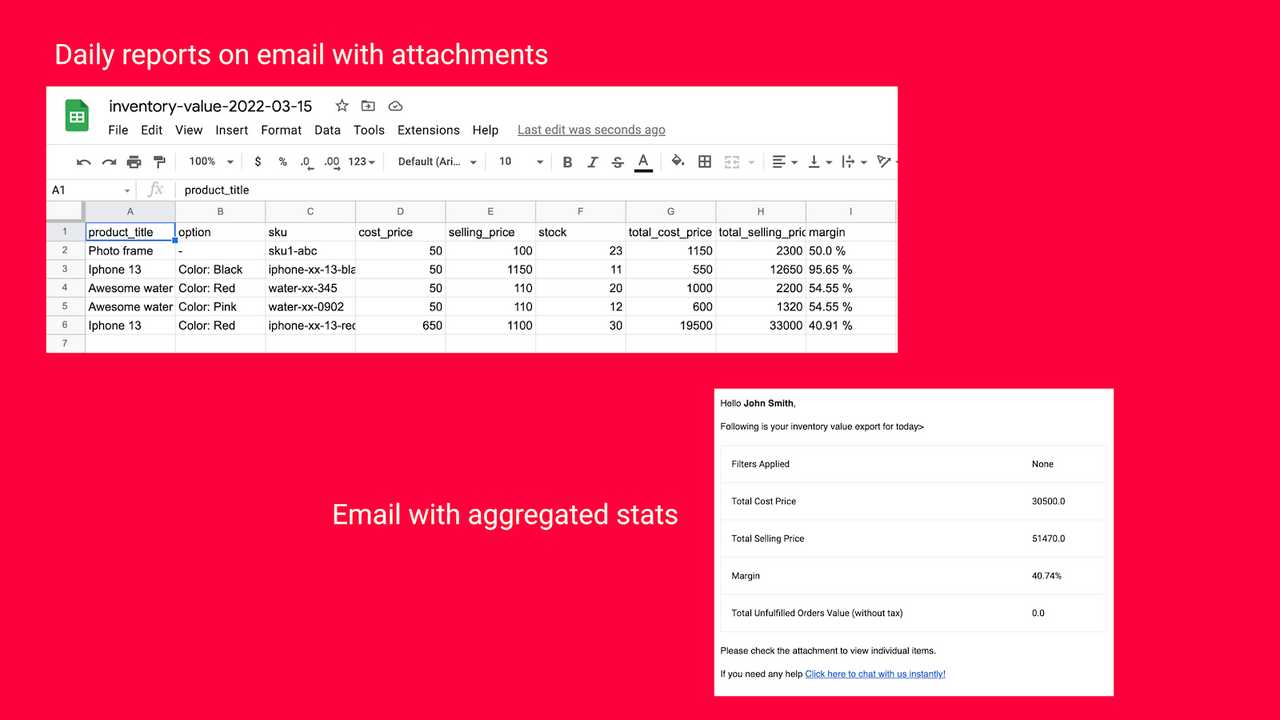Toggle italic formatting
The image size is (1280, 720).
point(592,162)
